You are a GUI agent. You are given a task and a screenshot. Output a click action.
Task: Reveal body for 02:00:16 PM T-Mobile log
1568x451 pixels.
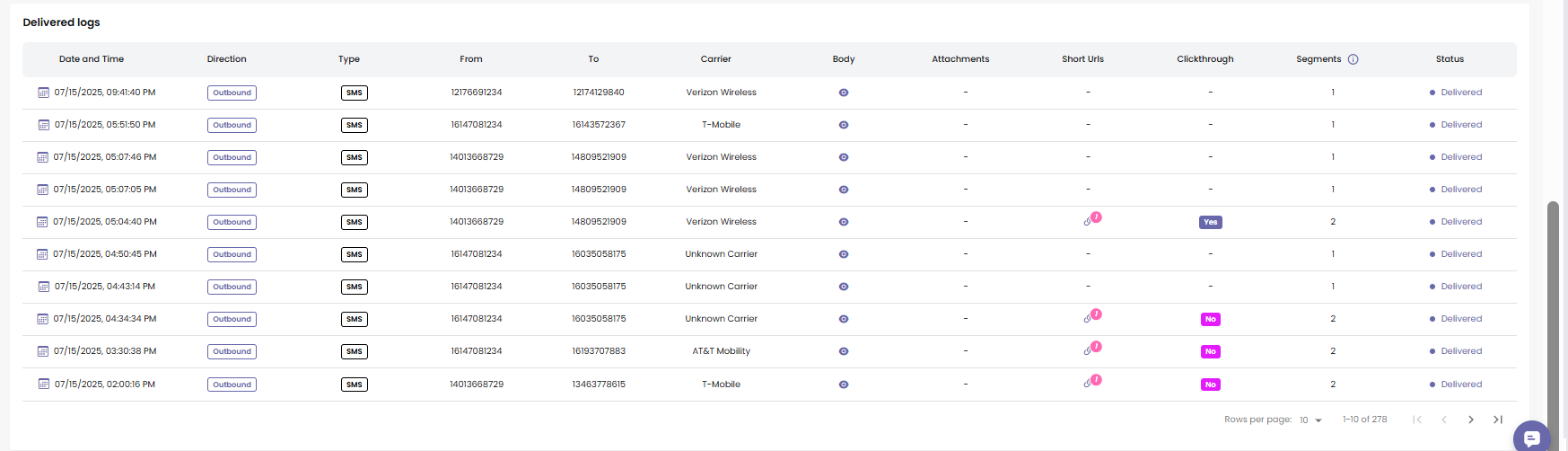tap(844, 385)
